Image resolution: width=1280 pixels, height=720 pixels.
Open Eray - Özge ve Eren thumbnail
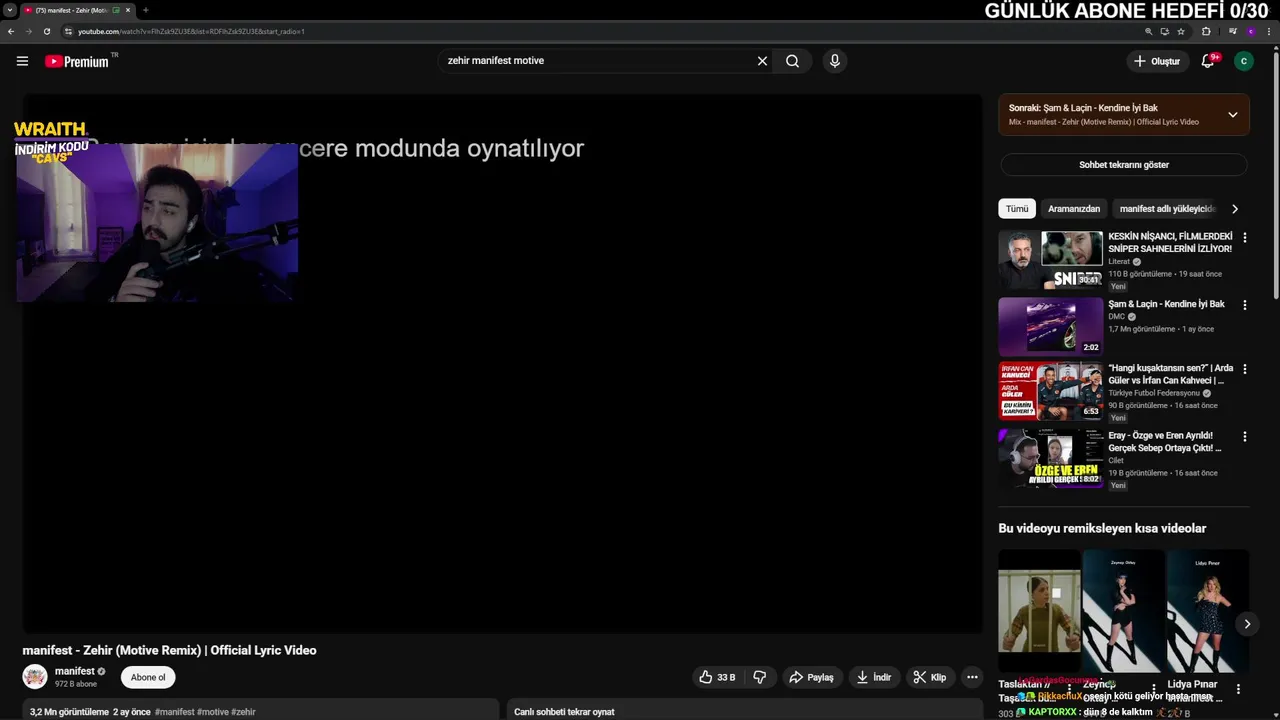pyautogui.click(x=1050, y=459)
